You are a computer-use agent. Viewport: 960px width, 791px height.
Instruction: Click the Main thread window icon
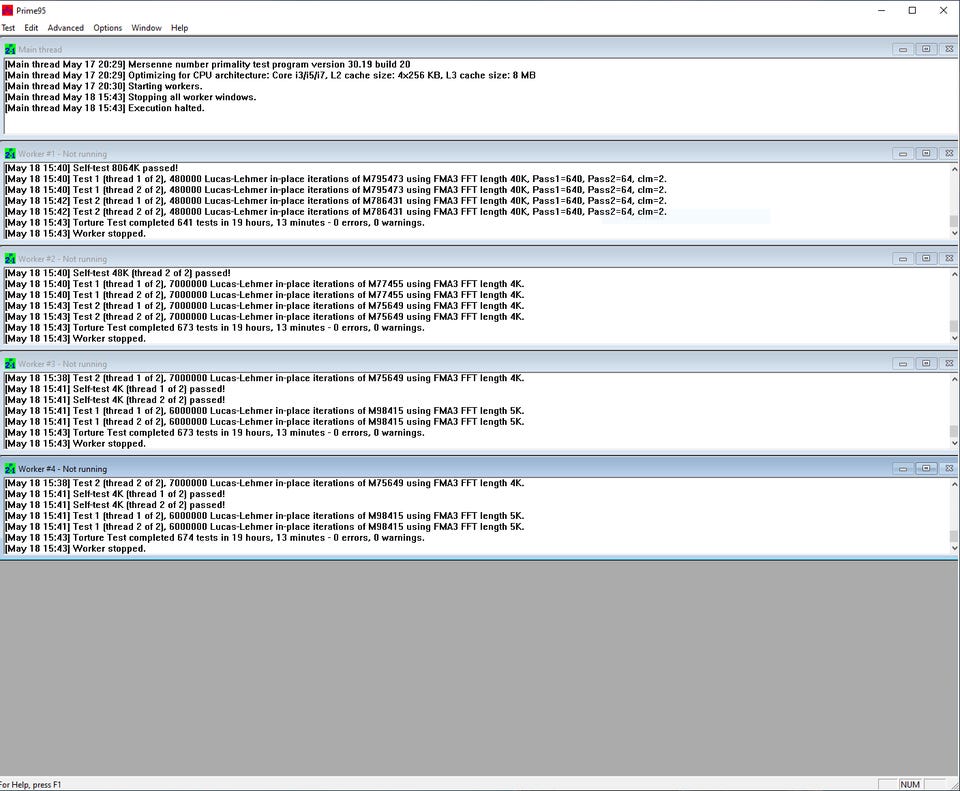click(10, 50)
